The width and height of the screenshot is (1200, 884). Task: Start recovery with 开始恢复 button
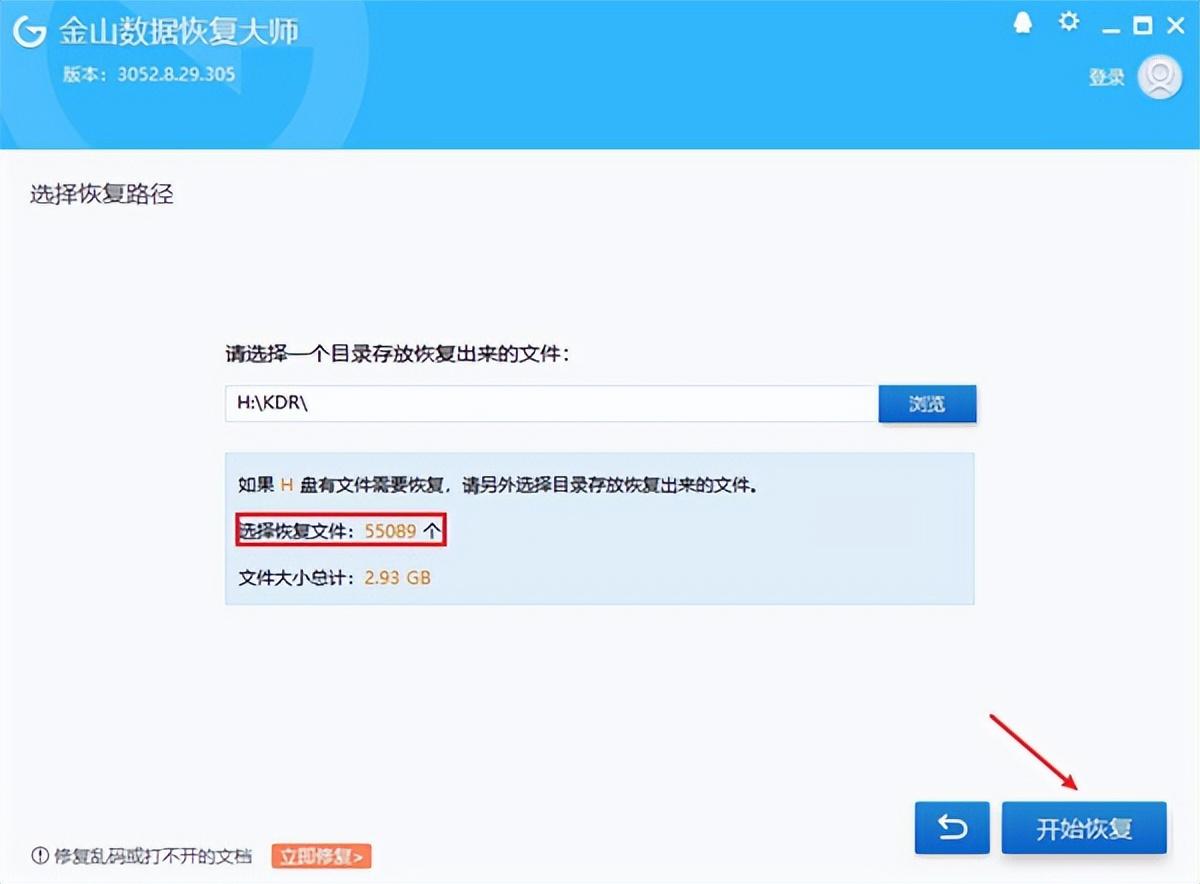pos(1084,827)
